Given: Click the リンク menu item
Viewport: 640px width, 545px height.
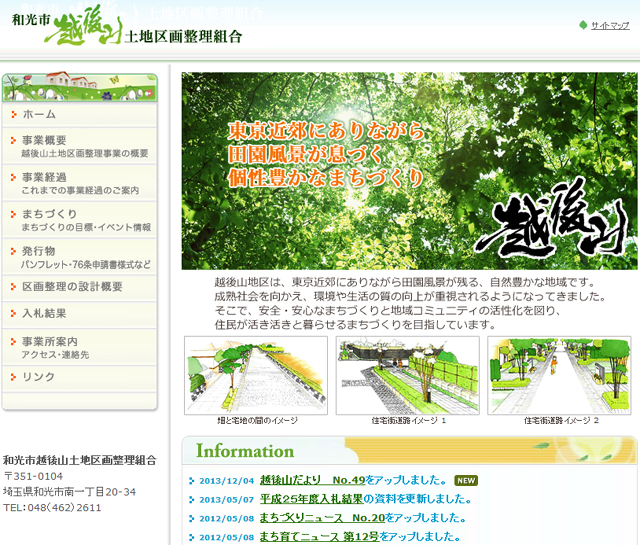Looking at the screenshot, I should (x=39, y=377).
